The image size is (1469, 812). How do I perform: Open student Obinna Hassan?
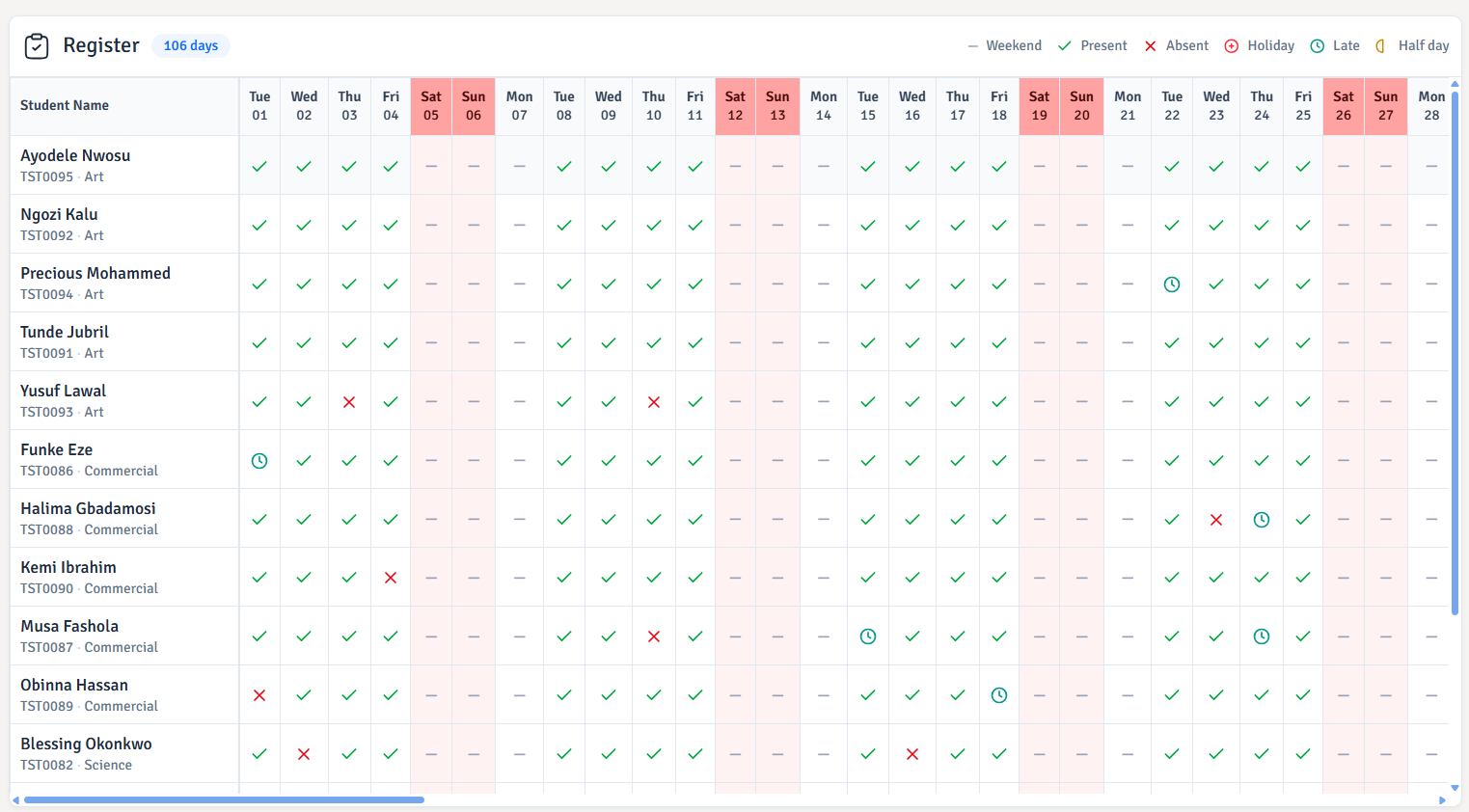[74, 685]
